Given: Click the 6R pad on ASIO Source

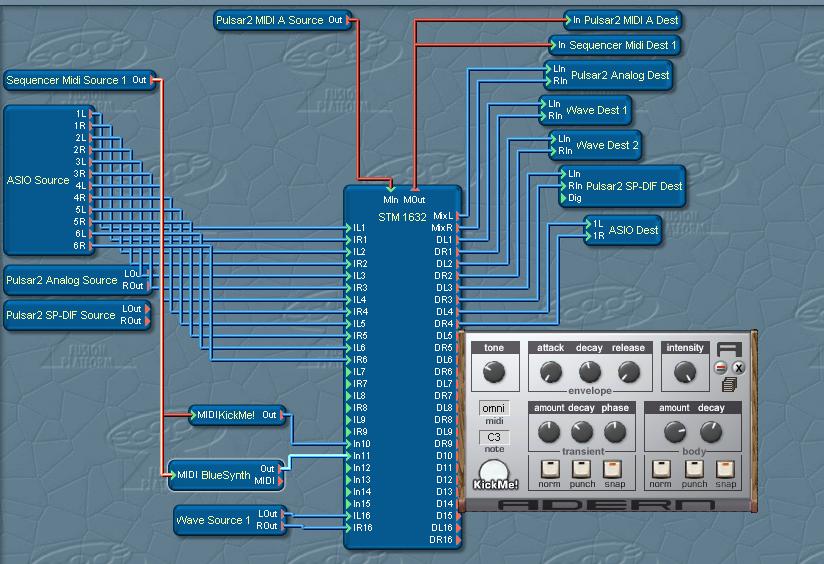Looking at the screenshot, I should [x=91, y=245].
